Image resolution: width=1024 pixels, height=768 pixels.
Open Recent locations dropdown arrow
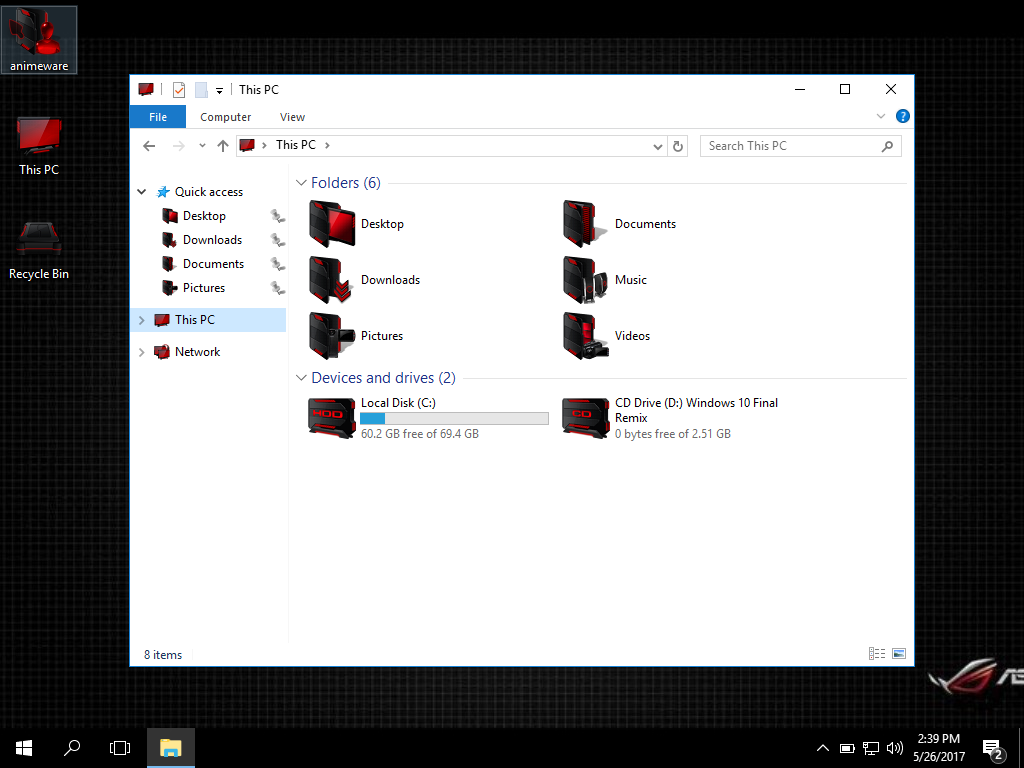[x=202, y=146]
